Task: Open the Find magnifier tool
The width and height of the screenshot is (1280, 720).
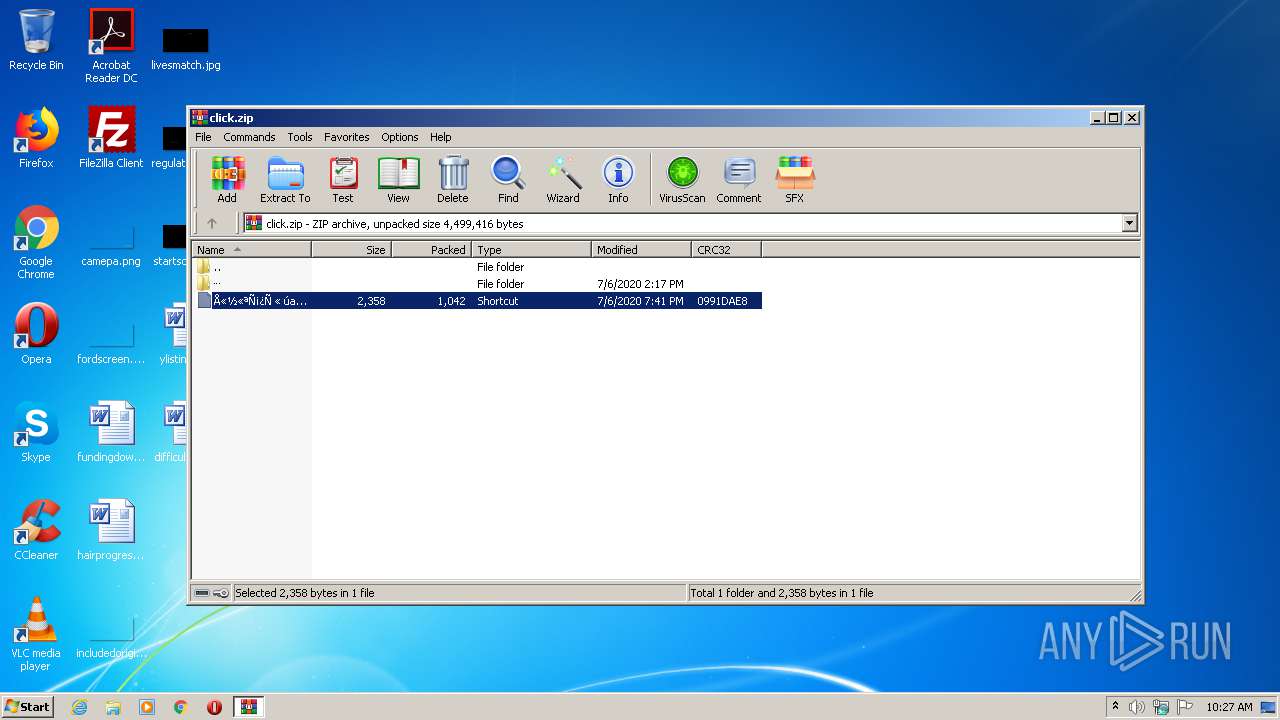Action: pos(508,180)
